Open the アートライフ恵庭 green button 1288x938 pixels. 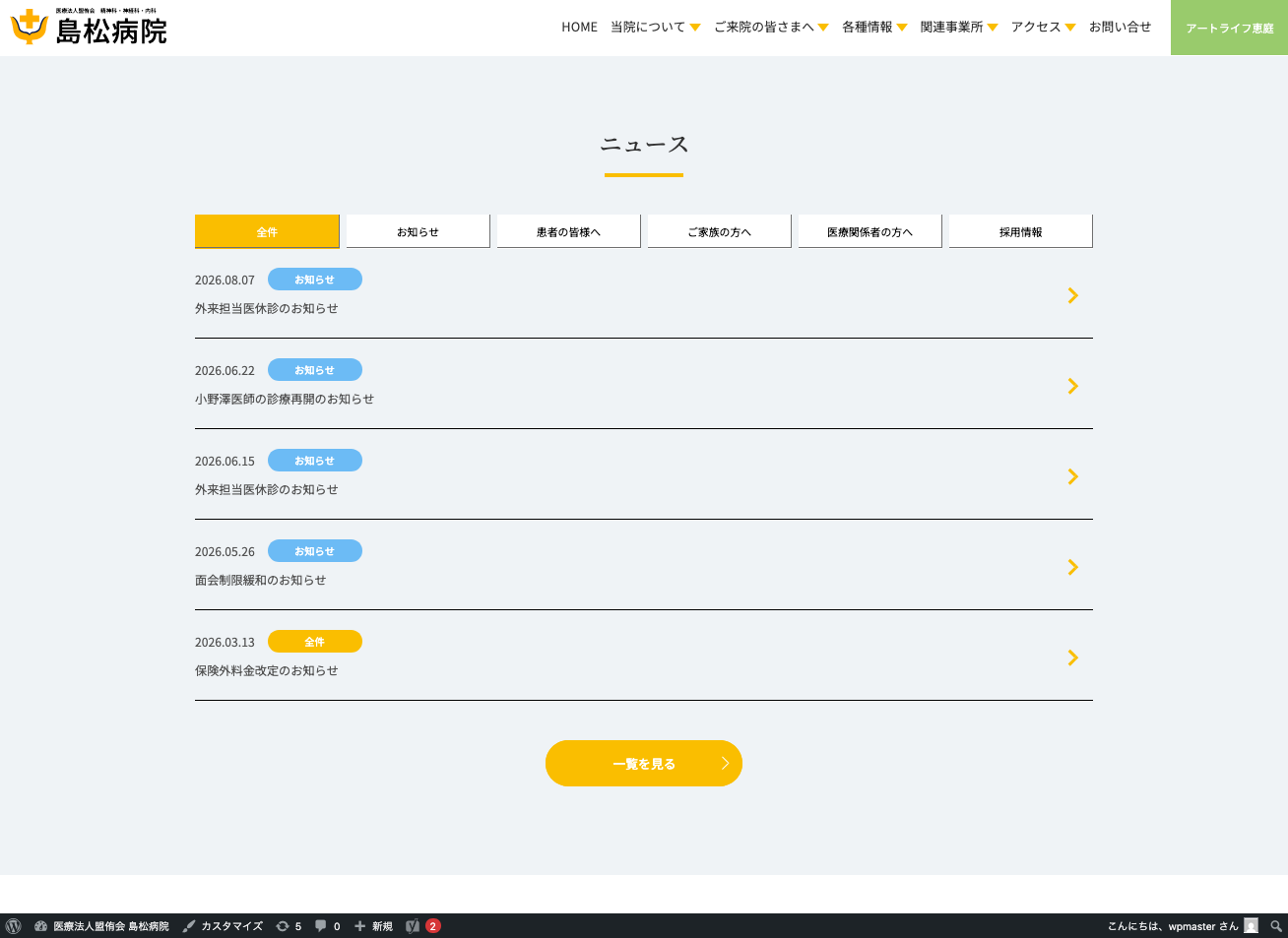(x=1229, y=28)
